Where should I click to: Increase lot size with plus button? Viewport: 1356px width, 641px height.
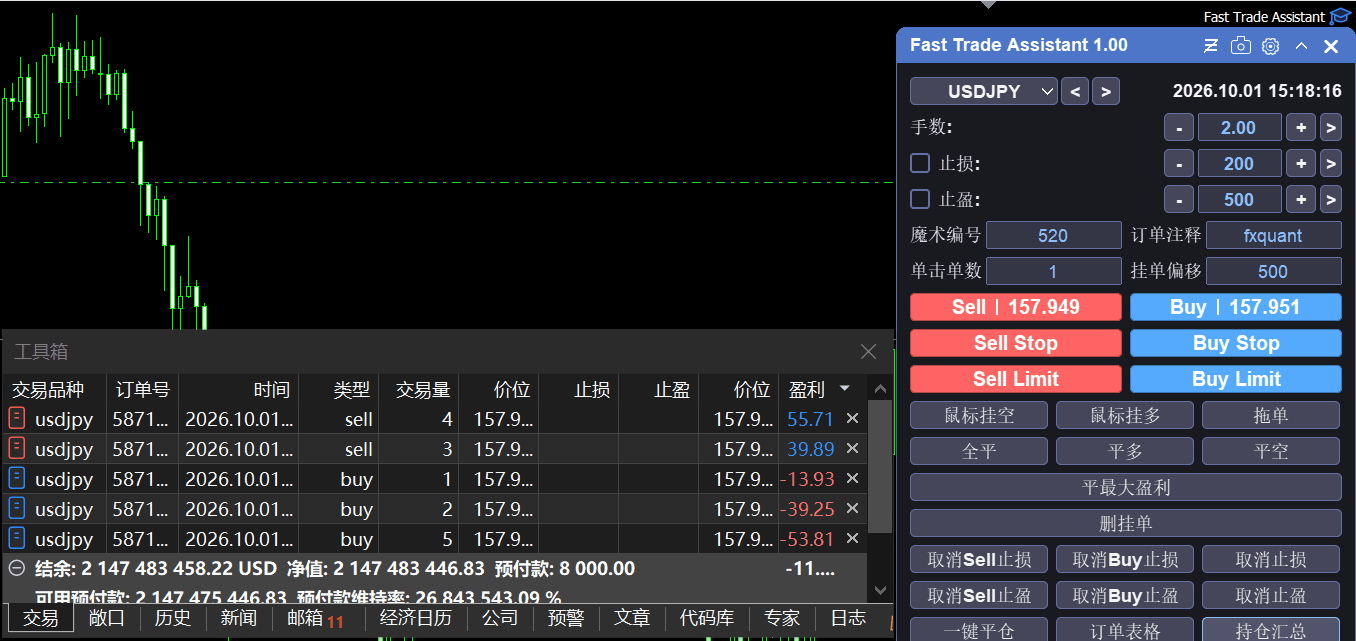click(x=1301, y=127)
